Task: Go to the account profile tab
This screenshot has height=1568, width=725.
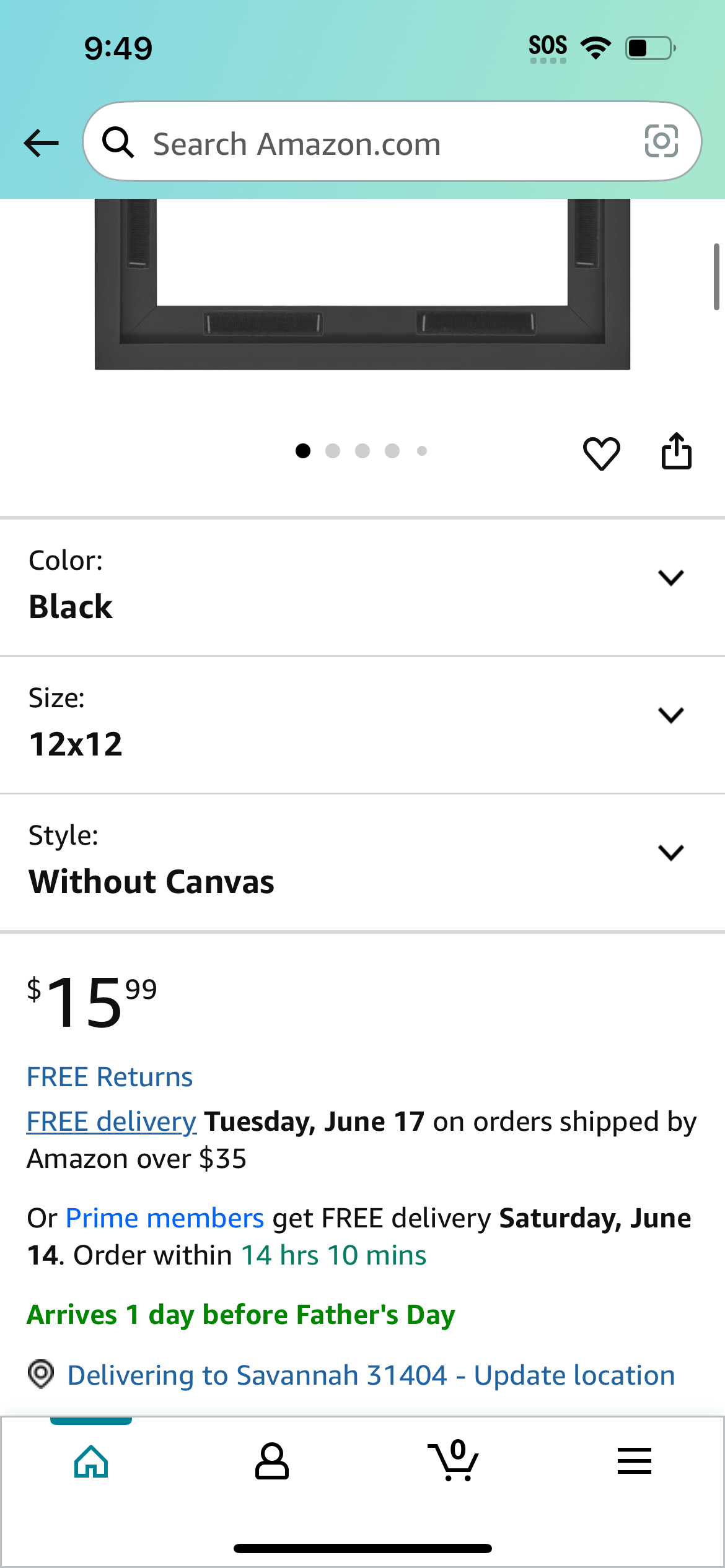Action: pyautogui.click(x=271, y=1461)
